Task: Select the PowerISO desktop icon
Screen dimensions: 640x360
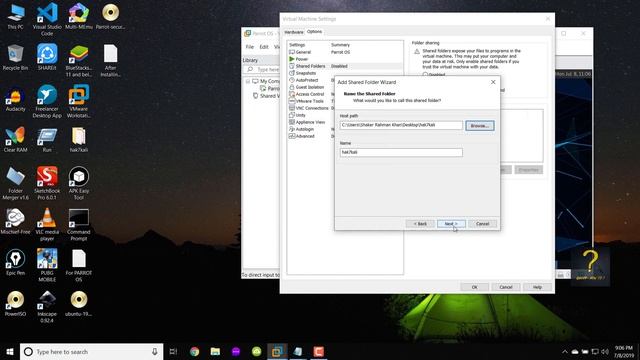Action: click(16, 304)
